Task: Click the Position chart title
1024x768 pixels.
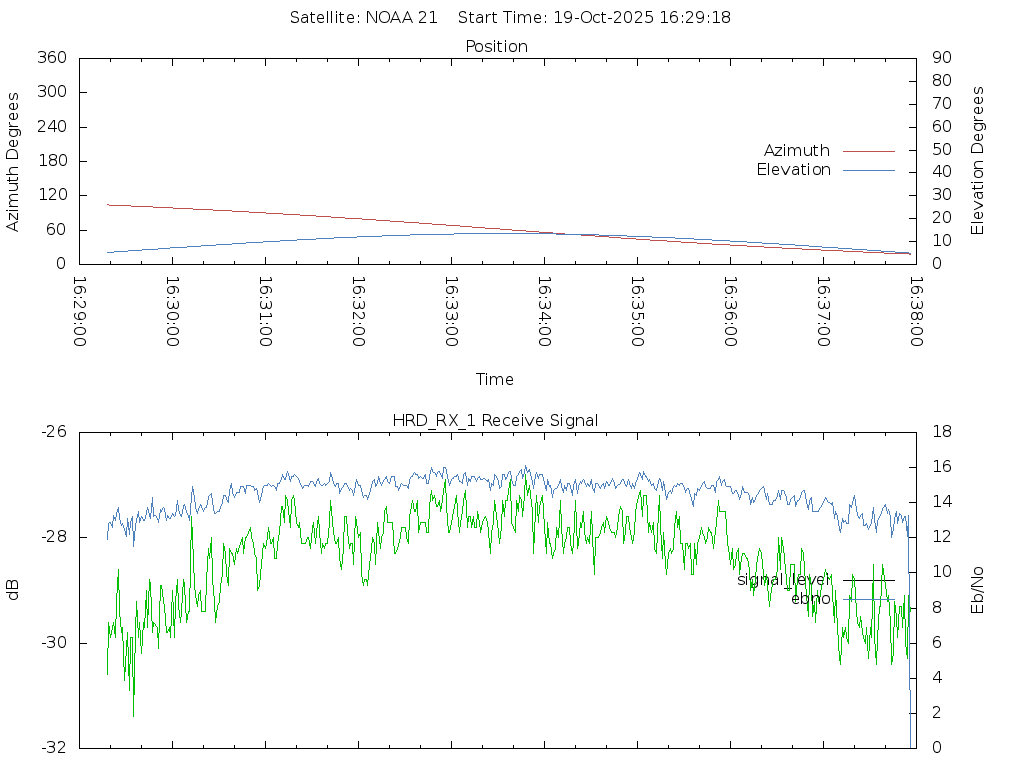Action: [x=496, y=46]
